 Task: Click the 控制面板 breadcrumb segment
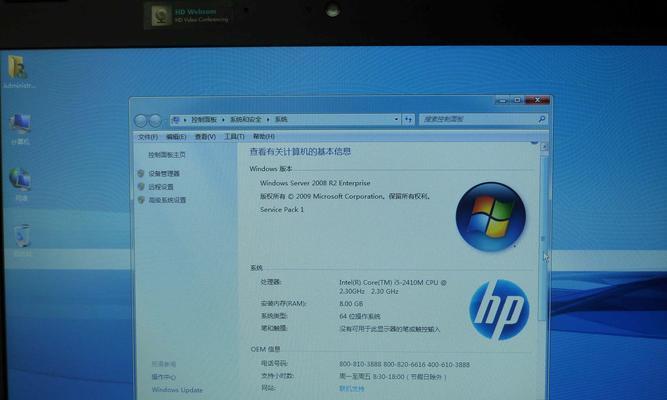pos(204,120)
